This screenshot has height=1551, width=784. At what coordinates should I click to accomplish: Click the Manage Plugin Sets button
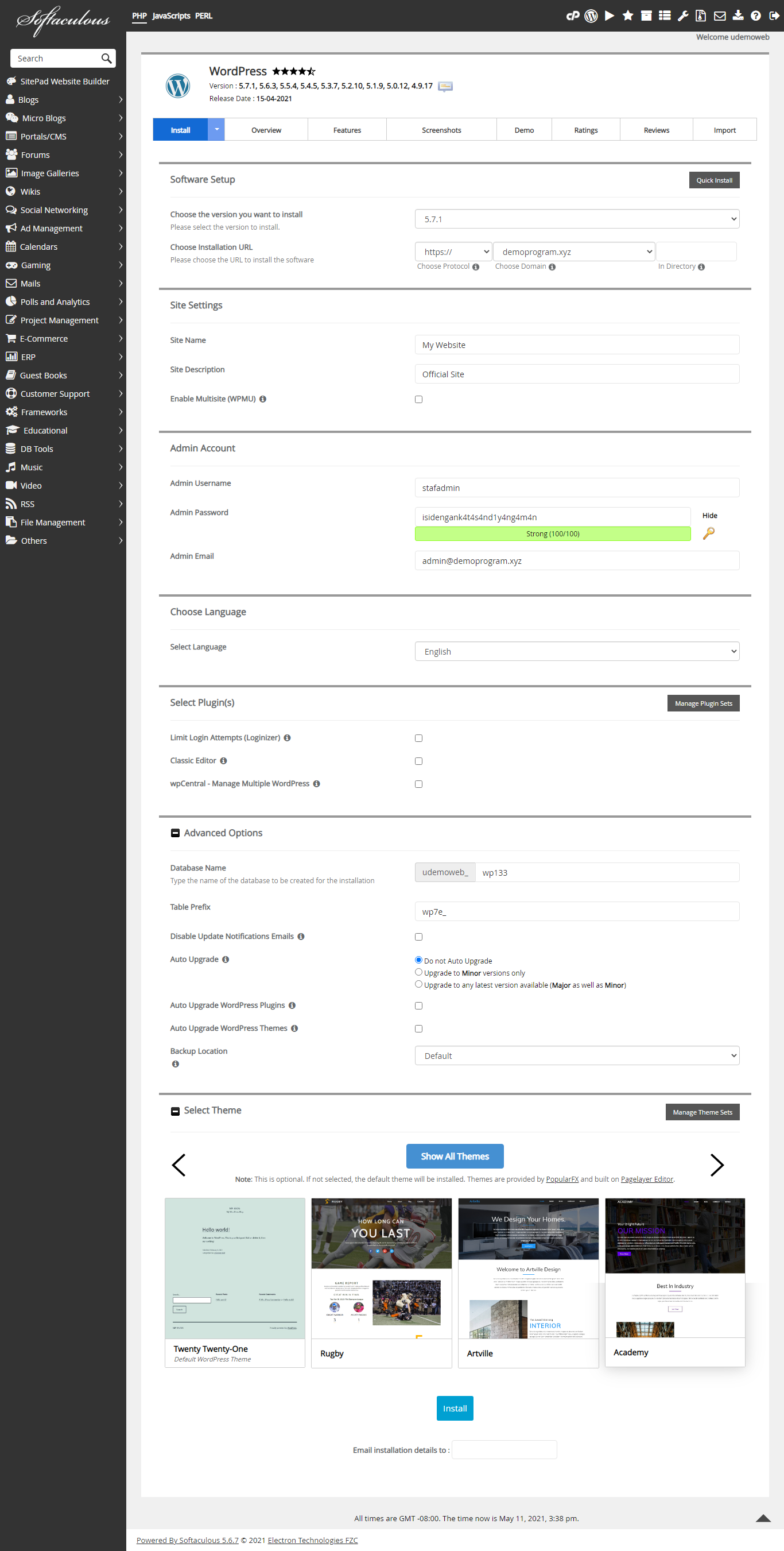pyautogui.click(x=704, y=703)
